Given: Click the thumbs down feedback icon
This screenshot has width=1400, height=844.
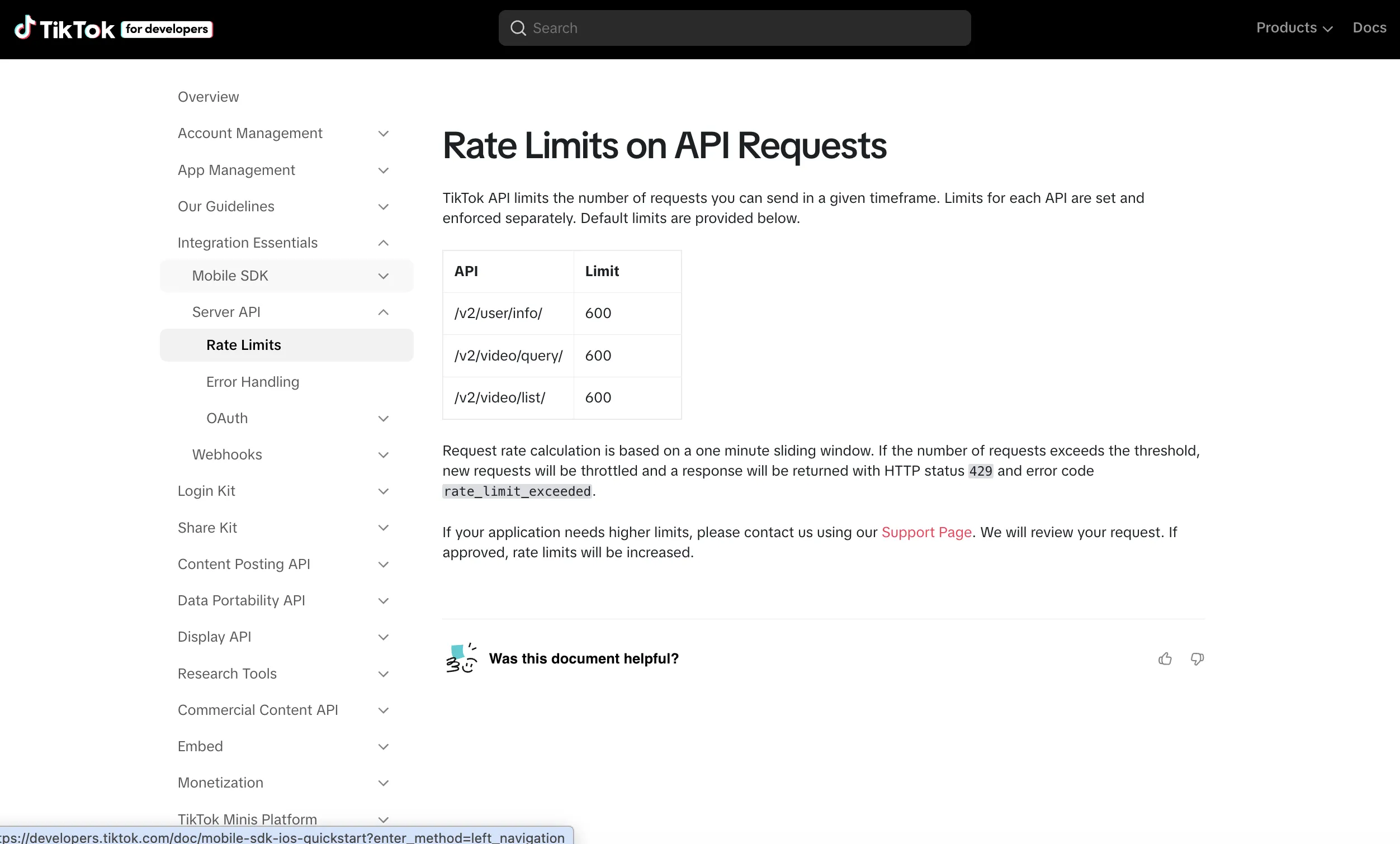Looking at the screenshot, I should click(x=1197, y=658).
